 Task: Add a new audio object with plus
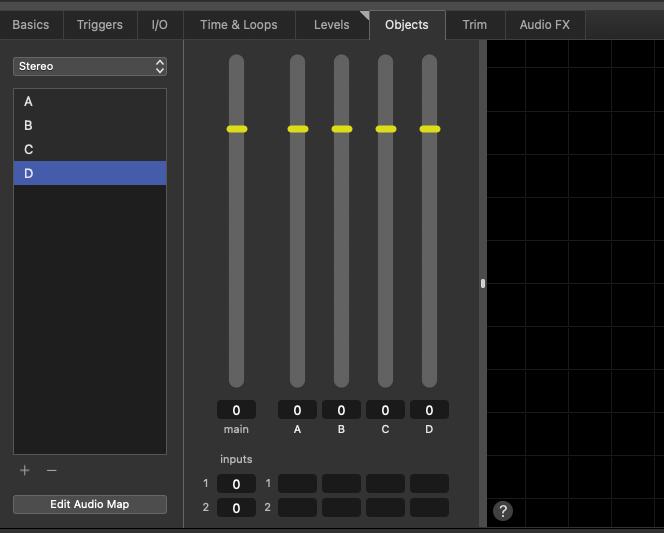pos(25,470)
